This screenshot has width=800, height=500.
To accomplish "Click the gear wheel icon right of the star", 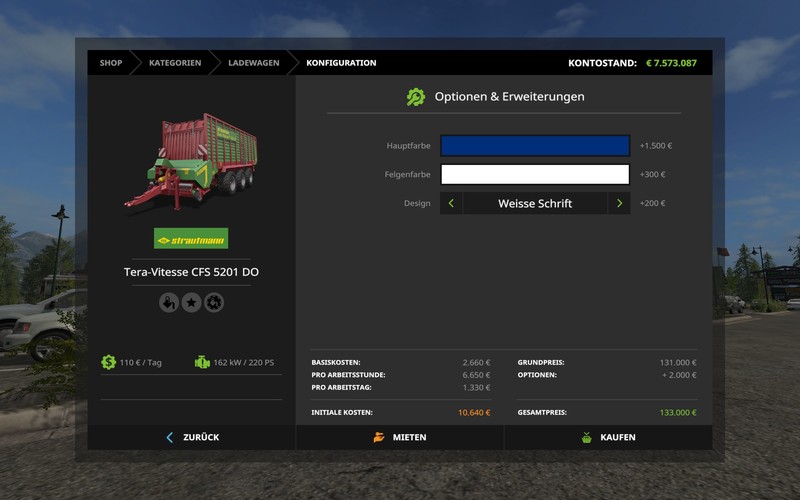I will [x=214, y=302].
